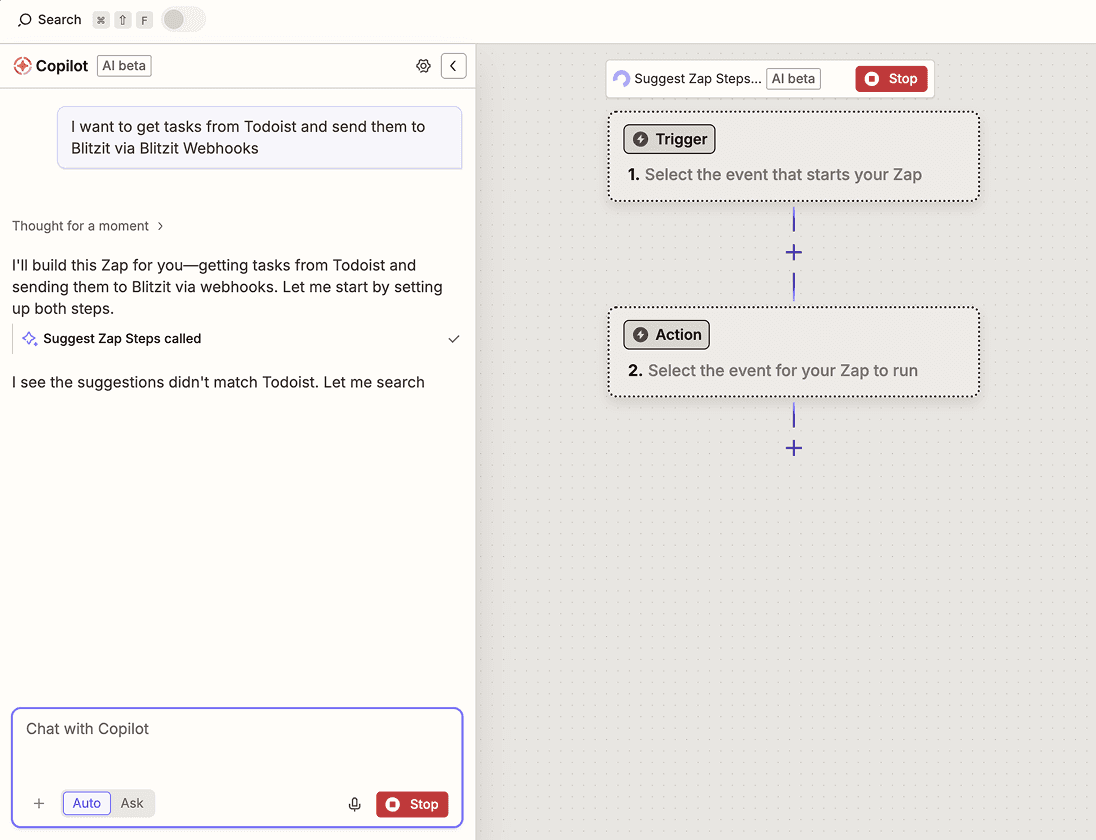Click the F key in the Search shortcut
1096x840 pixels.
click(x=144, y=20)
